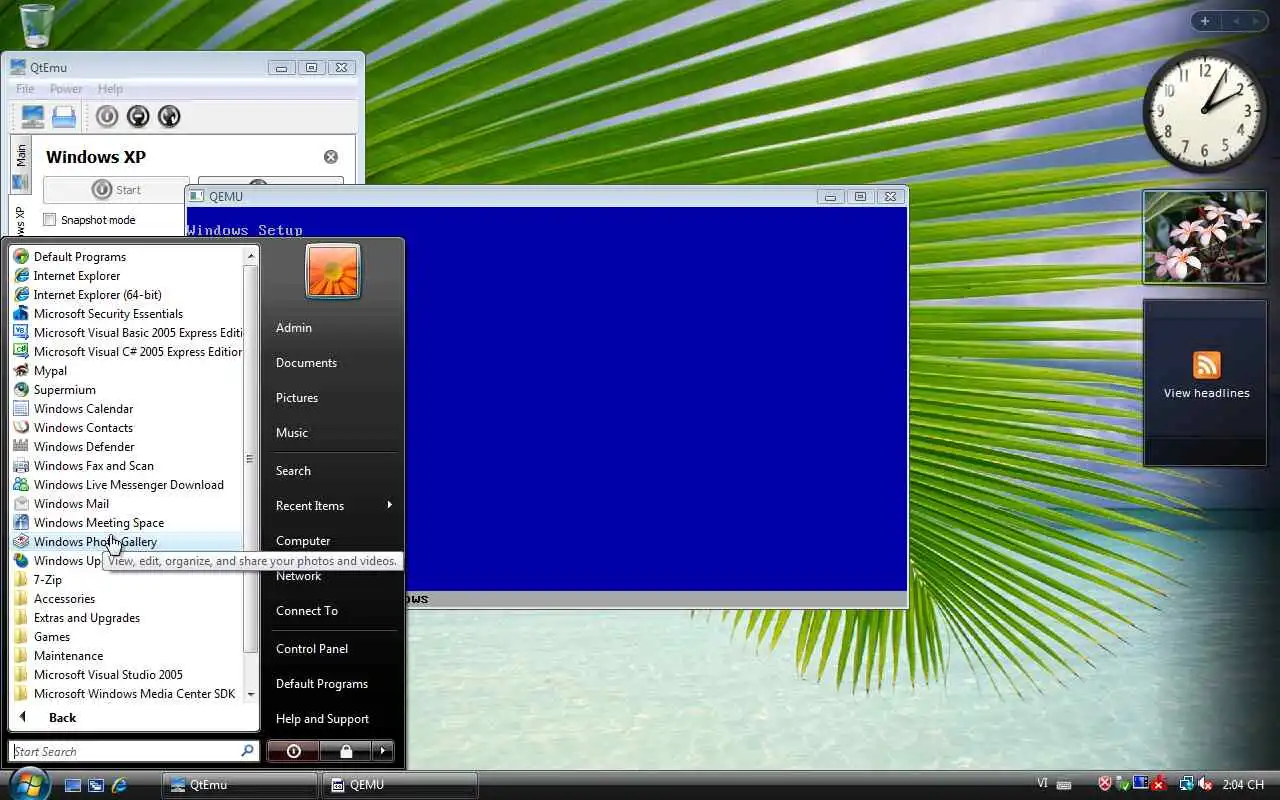1280x800 pixels.
Task: Close the Windows XP machine tab with the round X
Action: 331,157
